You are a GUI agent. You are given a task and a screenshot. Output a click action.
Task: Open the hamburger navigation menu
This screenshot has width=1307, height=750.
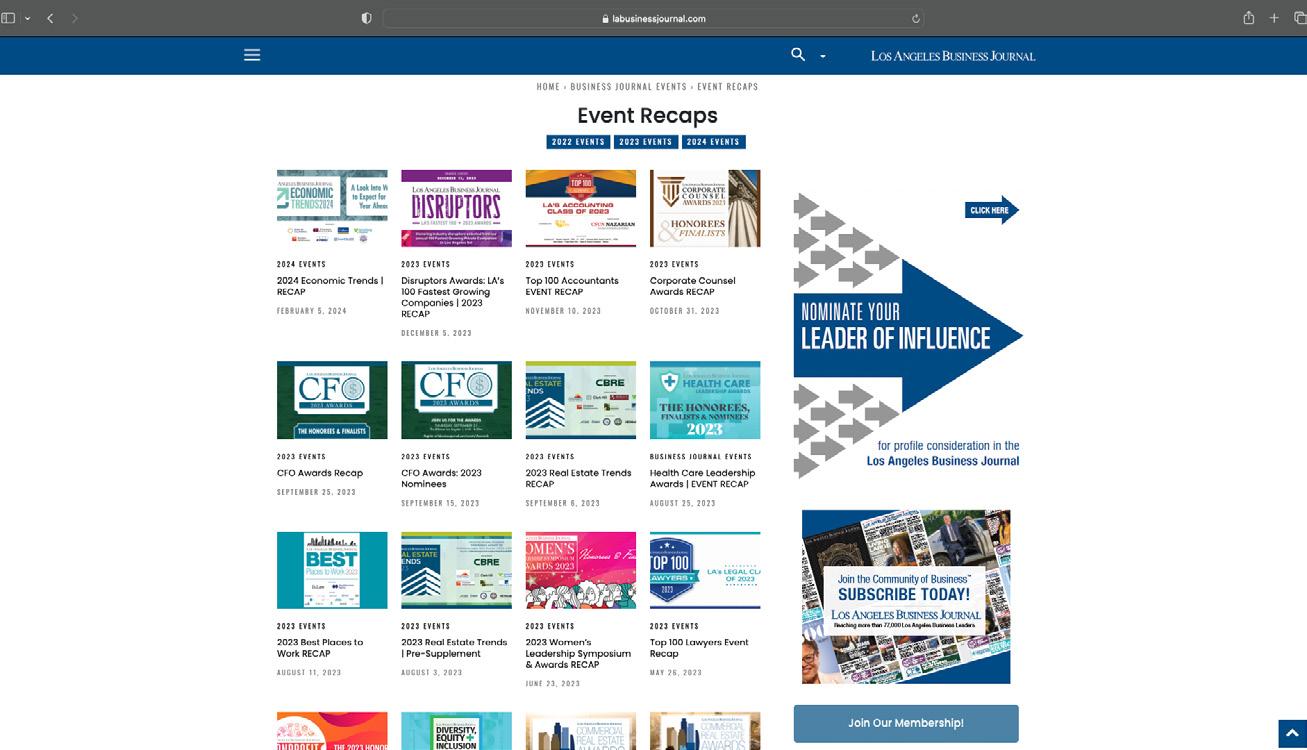coord(252,55)
